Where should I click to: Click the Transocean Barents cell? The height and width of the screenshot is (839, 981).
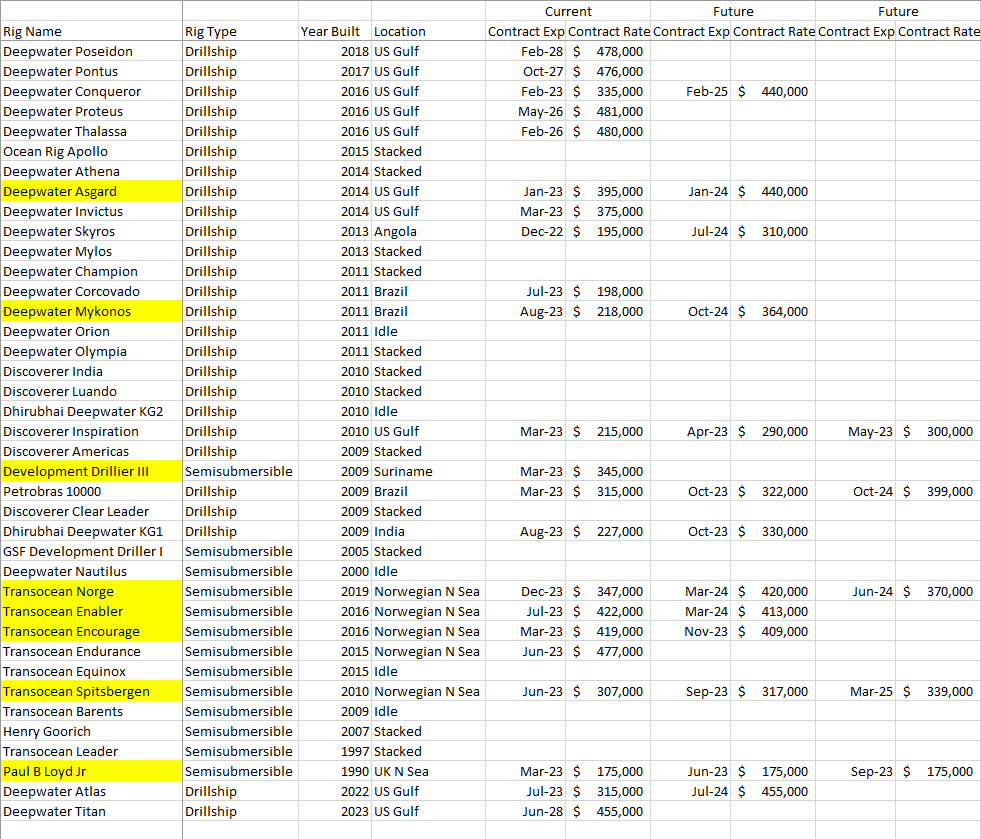point(91,712)
